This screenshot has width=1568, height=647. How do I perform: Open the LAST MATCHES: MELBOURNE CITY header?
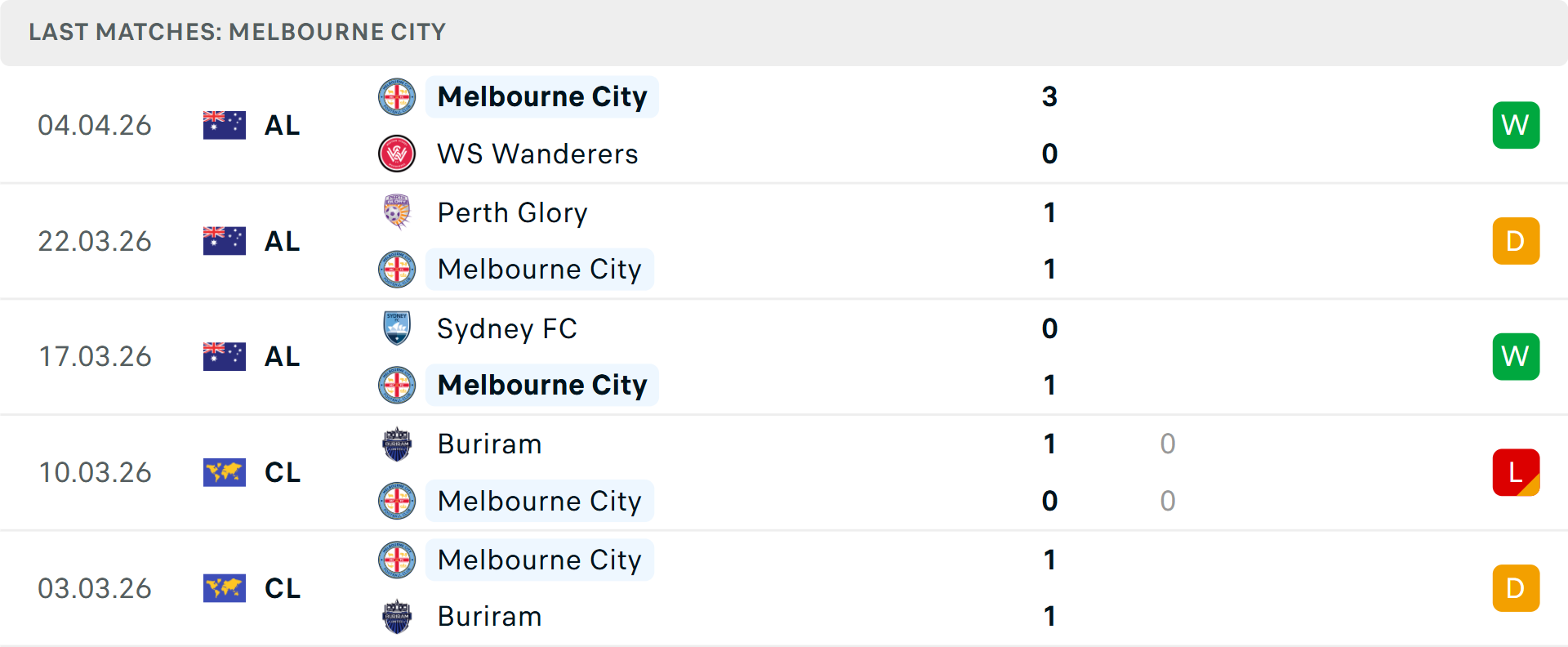(x=237, y=33)
